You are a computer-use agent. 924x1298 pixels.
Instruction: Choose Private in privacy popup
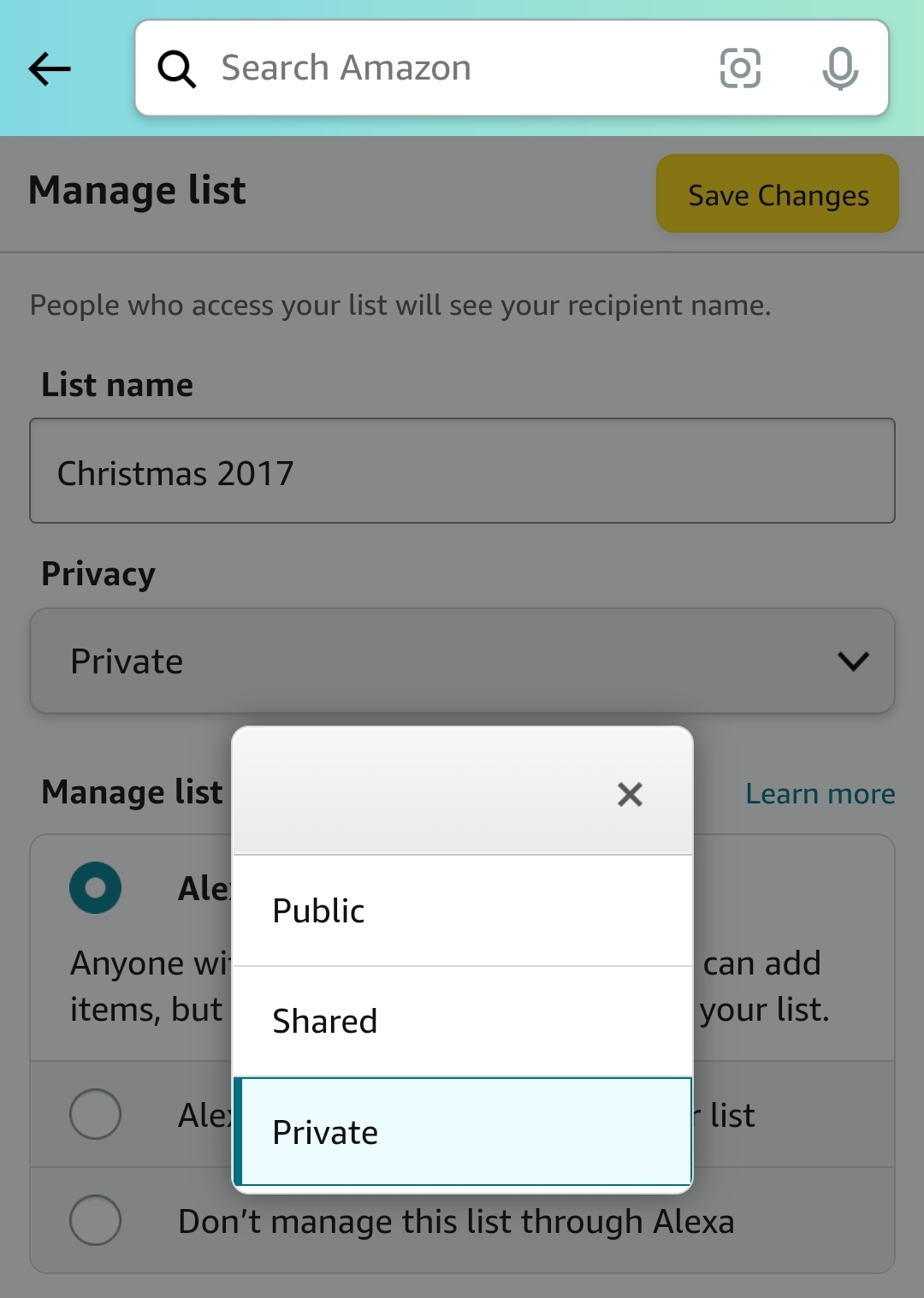tap(462, 1132)
